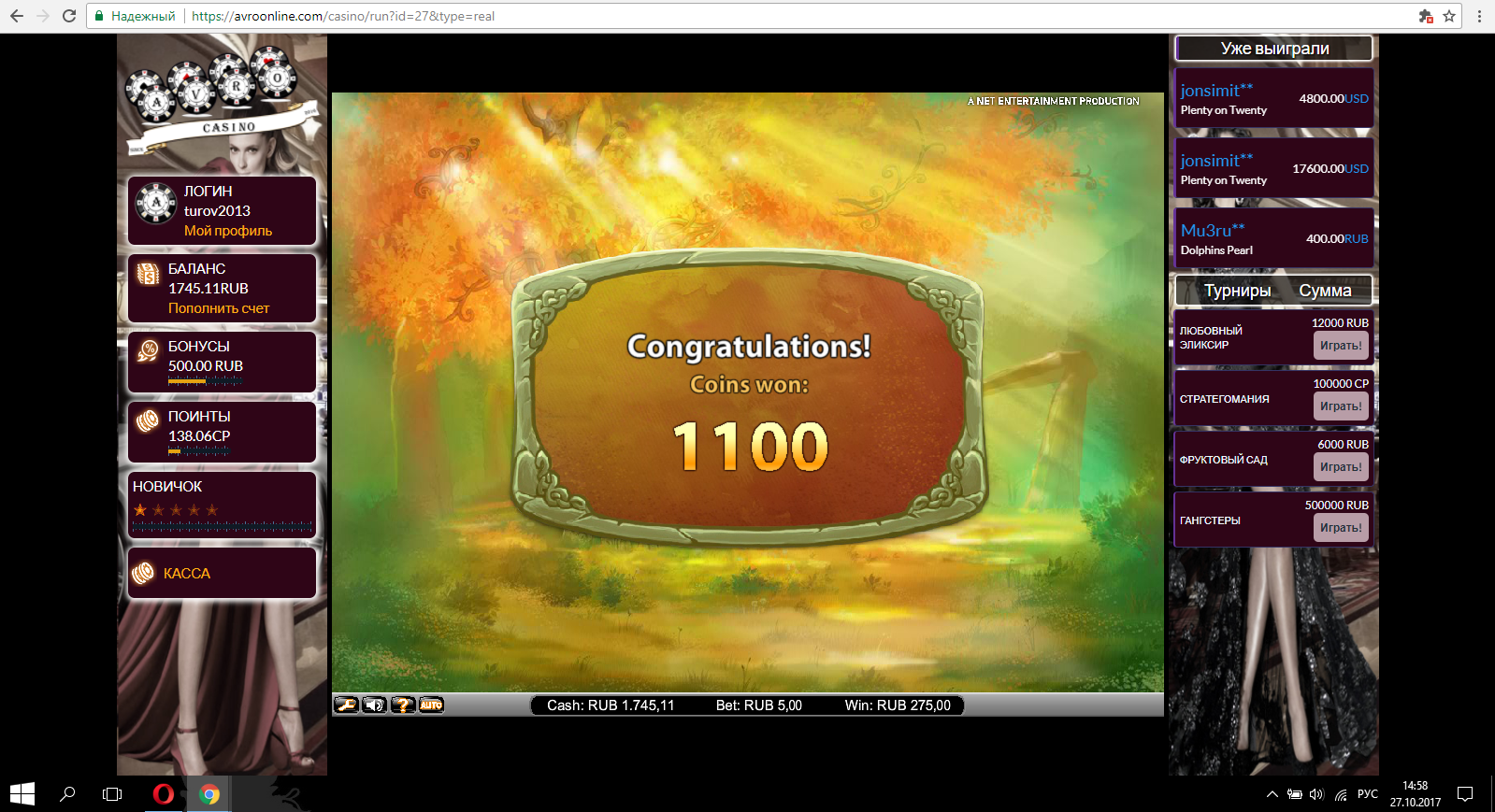
Task: Click the ПОИНТЫ coins icon
Action: tap(148, 421)
